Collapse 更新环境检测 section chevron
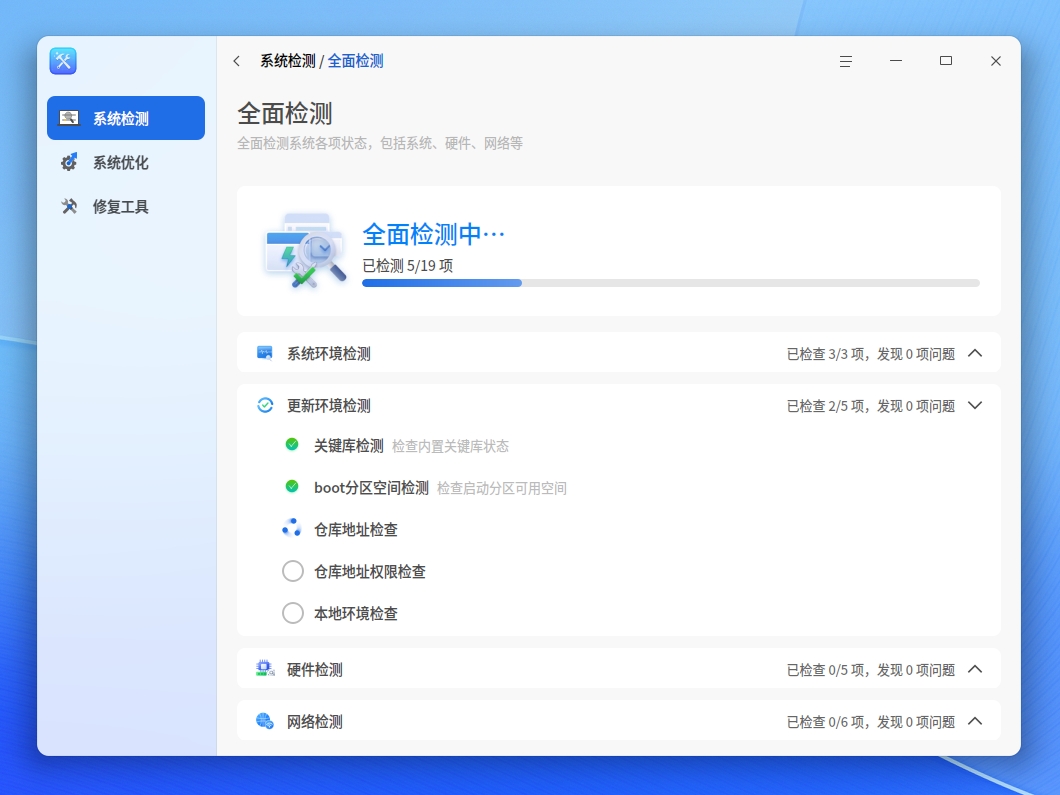This screenshot has width=1060, height=795. coord(975,405)
